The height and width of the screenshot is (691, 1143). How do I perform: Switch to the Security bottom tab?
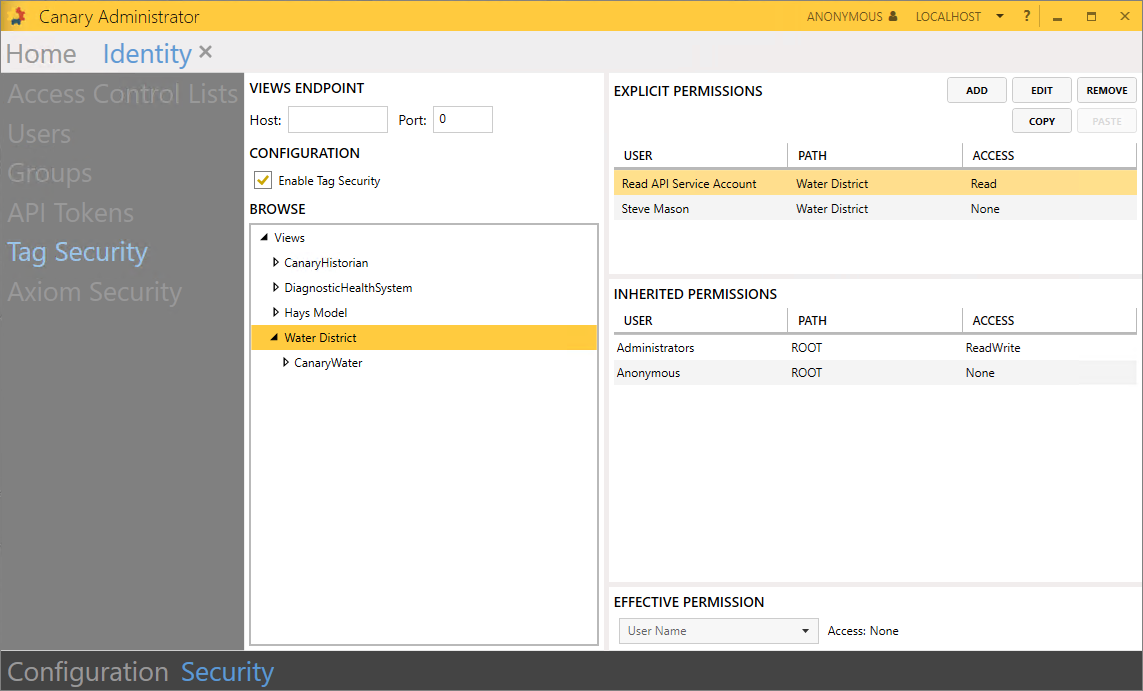[227, 671]
